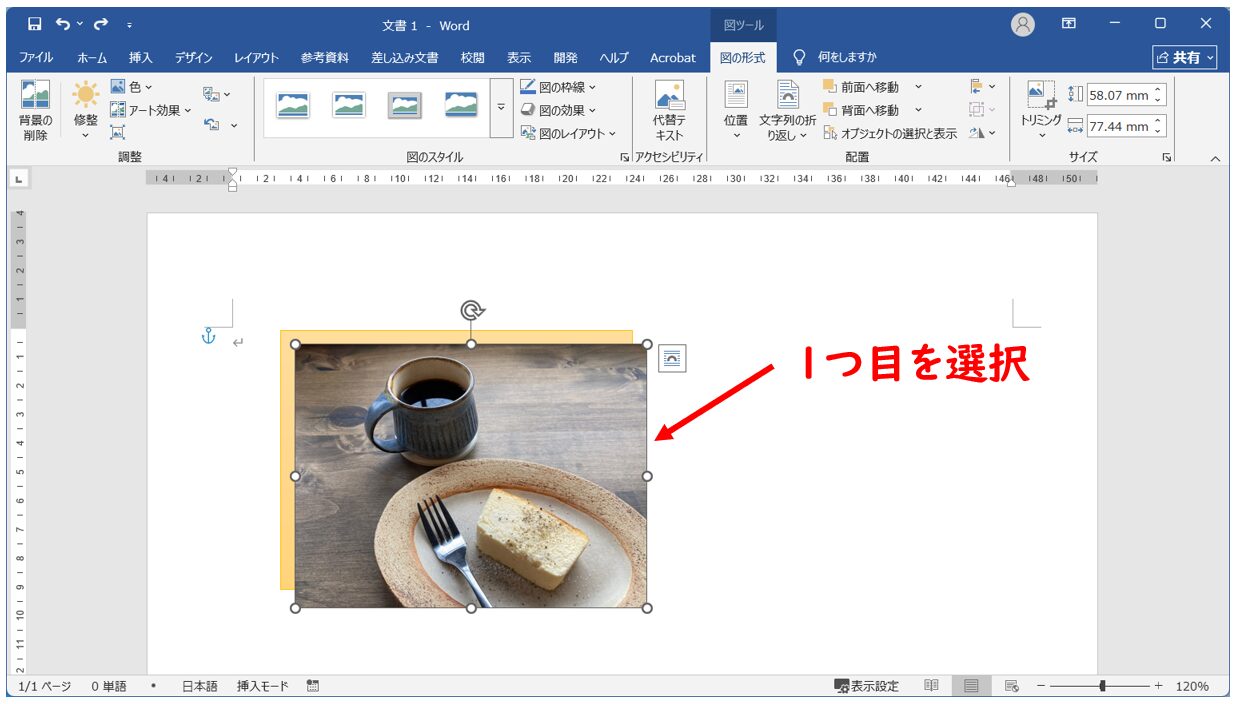Open the 図のスタイル dialog launcher
Viewport: 1236px width, 704px height.
point(624,157)
